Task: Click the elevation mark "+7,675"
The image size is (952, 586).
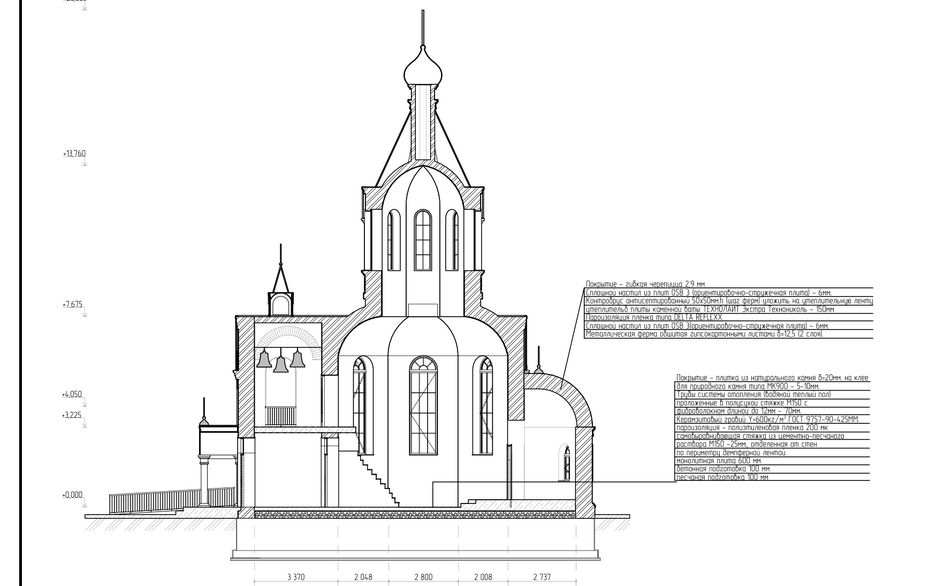Action: 73,305
